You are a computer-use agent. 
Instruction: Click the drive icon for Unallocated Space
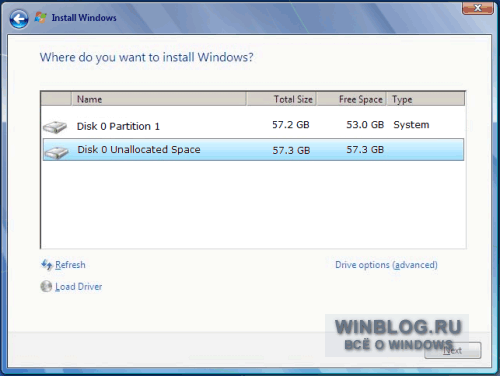(x=56, y=152)
